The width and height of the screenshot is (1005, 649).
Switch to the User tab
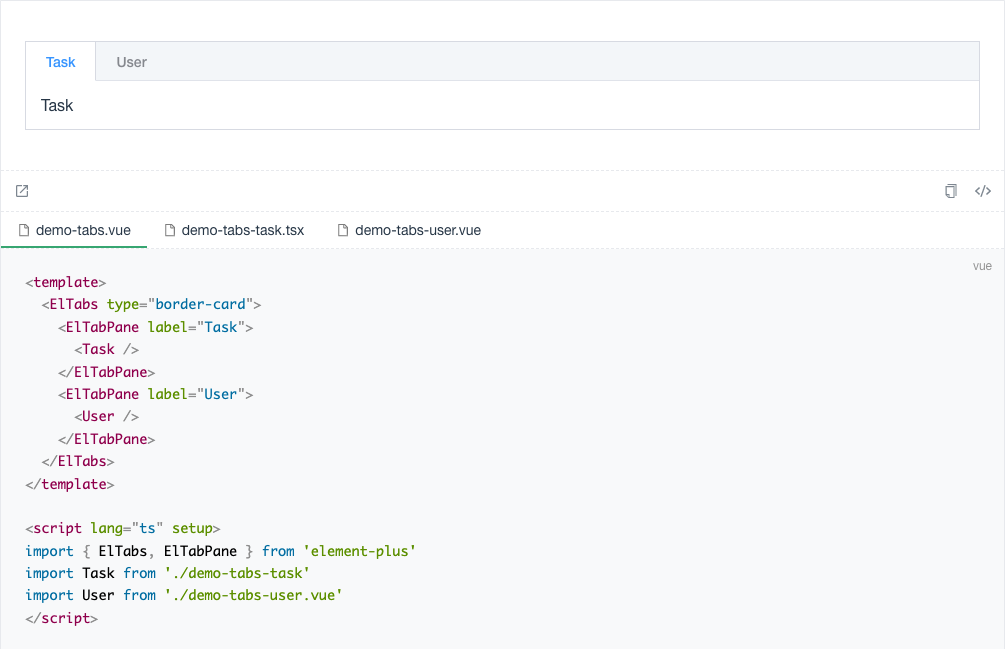(x=131, y=62)
